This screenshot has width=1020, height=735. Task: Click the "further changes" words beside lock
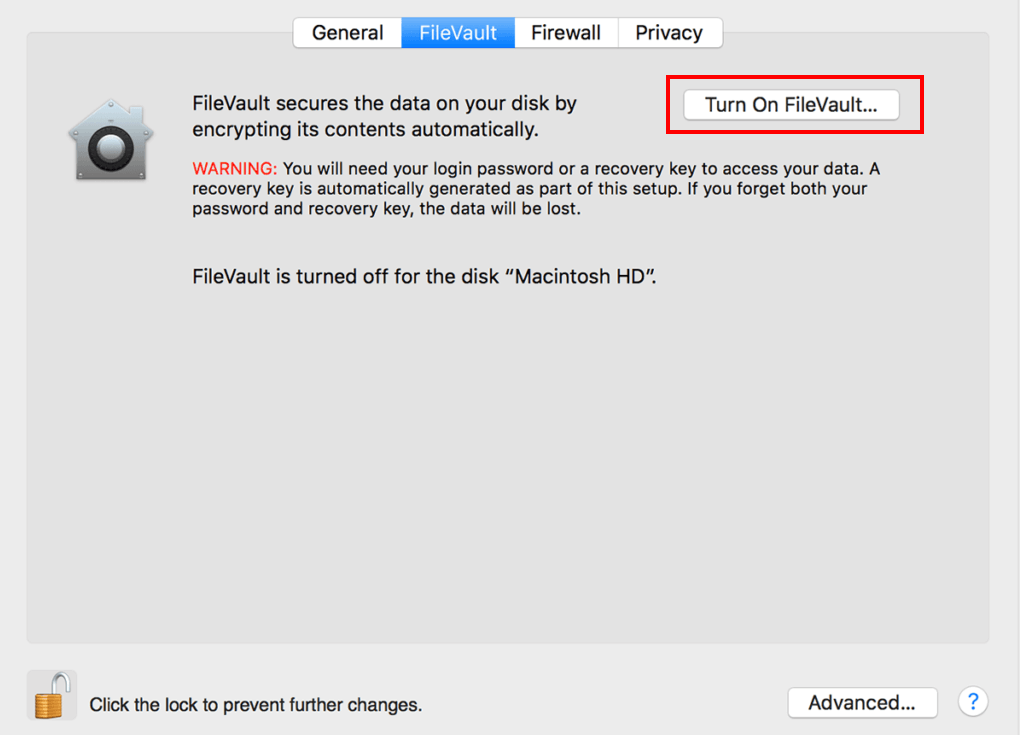point(367,705)
